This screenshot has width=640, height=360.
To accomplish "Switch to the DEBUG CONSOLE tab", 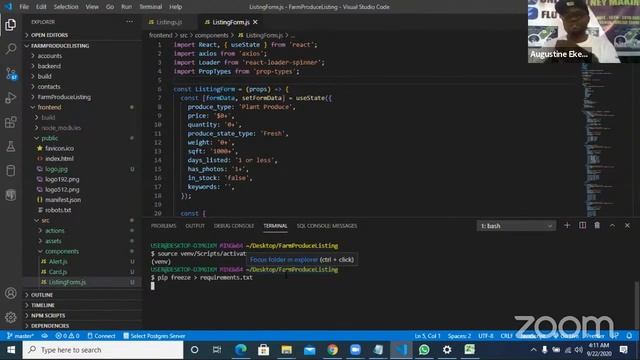I will tap(234, 226).
